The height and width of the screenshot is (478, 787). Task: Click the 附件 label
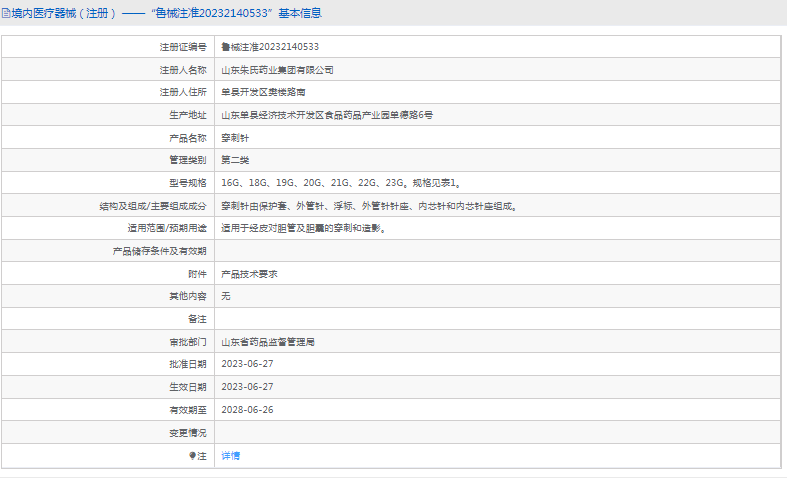pos(197,274)
